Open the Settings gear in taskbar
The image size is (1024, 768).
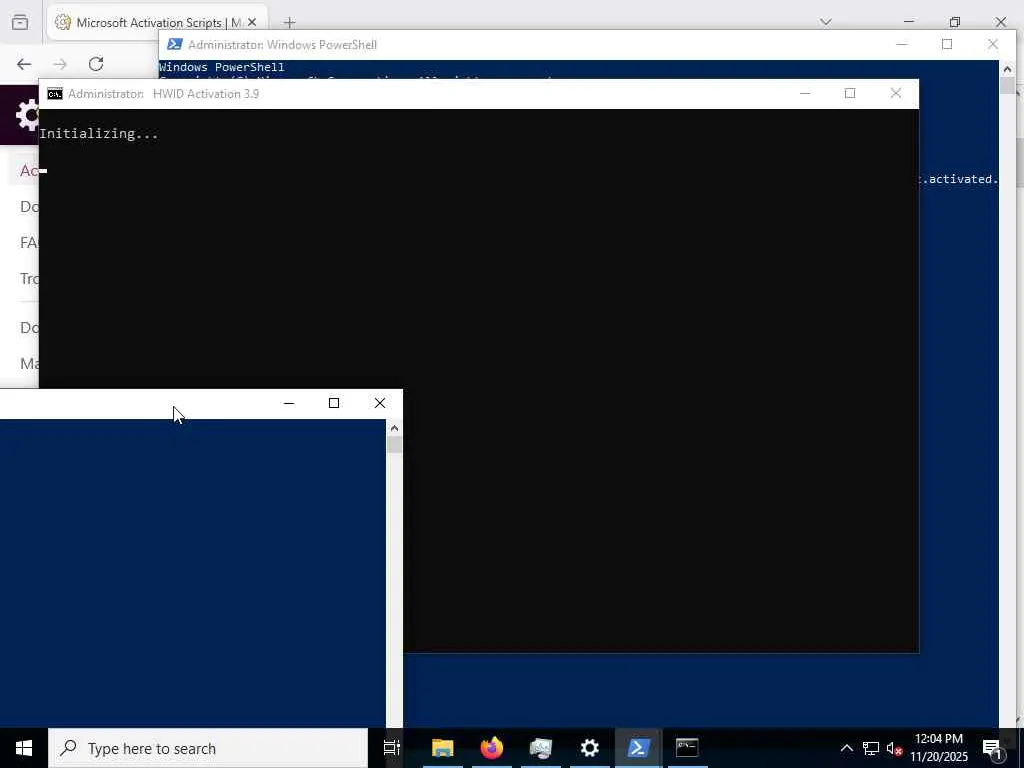click(590, 748)
